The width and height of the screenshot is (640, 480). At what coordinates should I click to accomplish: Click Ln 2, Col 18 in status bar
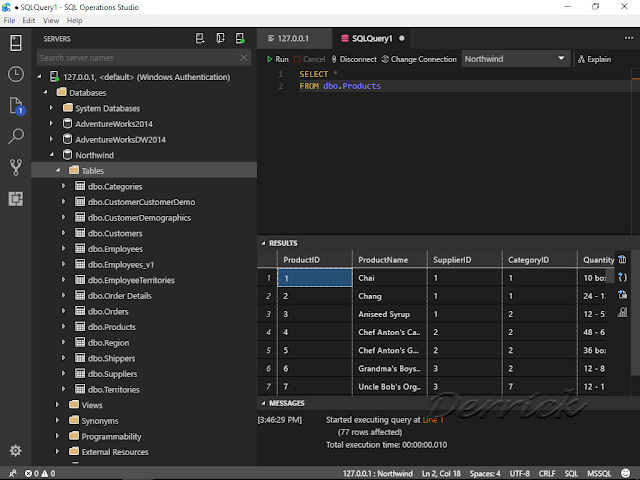441,473
